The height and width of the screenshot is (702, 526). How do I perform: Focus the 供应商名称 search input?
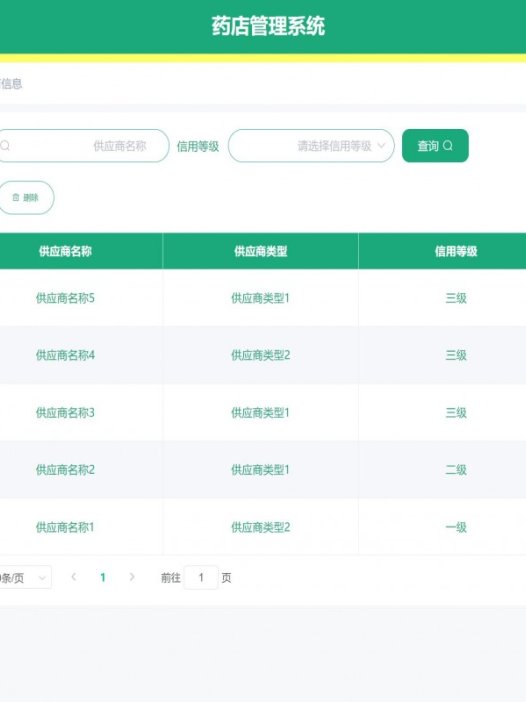tap(84, 146)
